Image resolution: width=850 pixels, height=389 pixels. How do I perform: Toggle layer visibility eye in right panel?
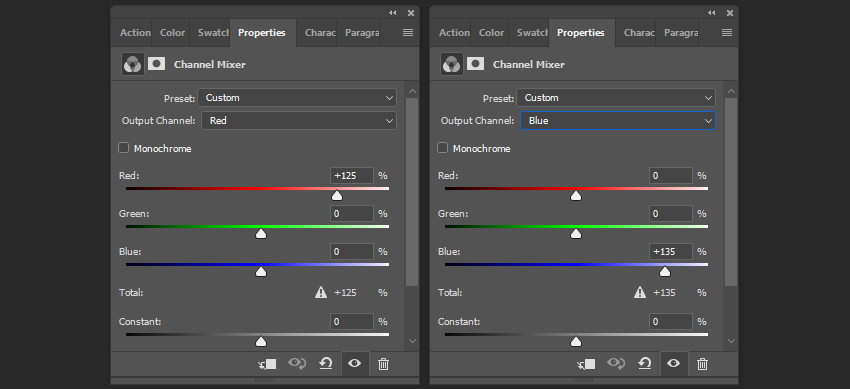[673, 364]
